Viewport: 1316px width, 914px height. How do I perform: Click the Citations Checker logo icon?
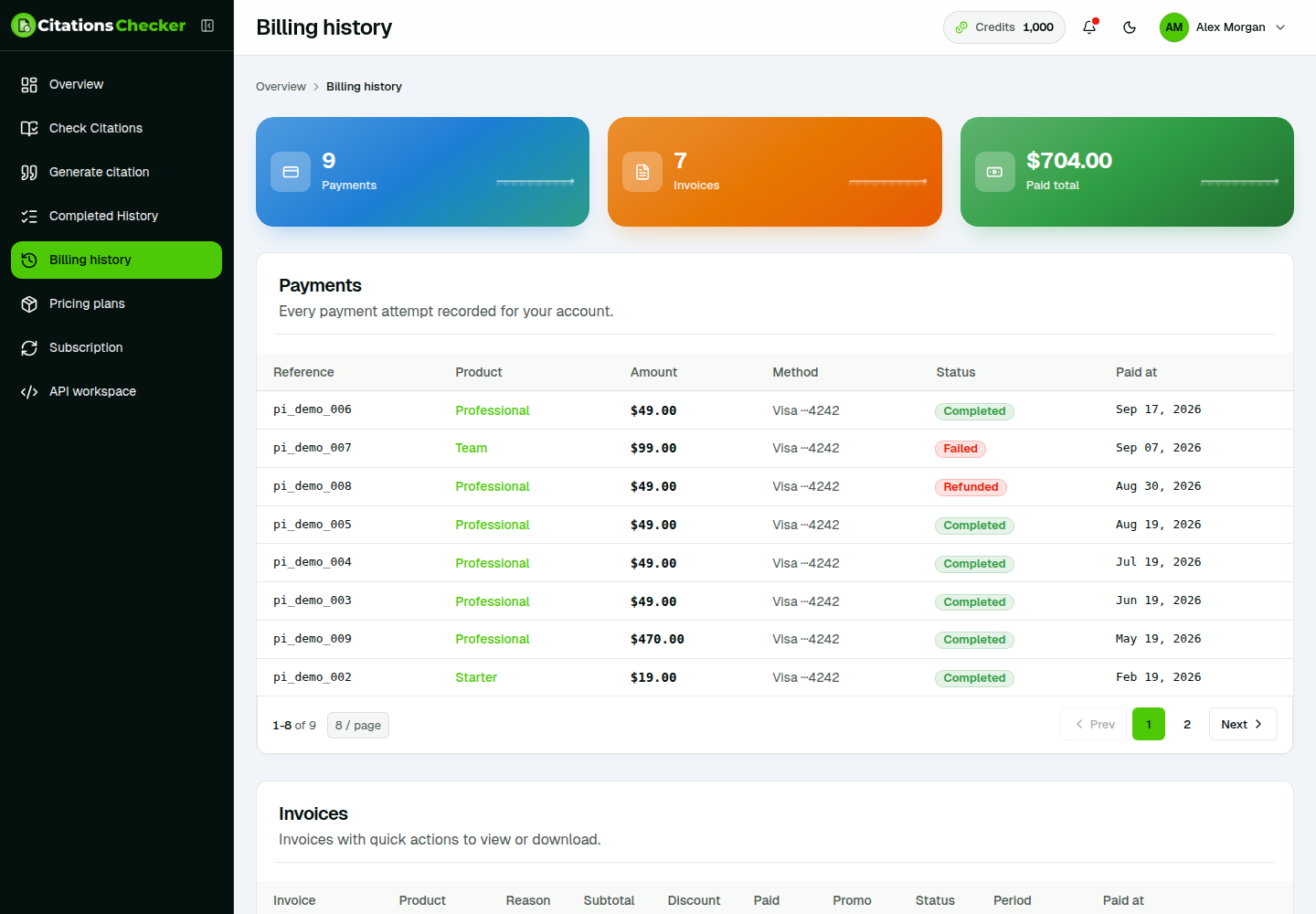pos(23,26)
